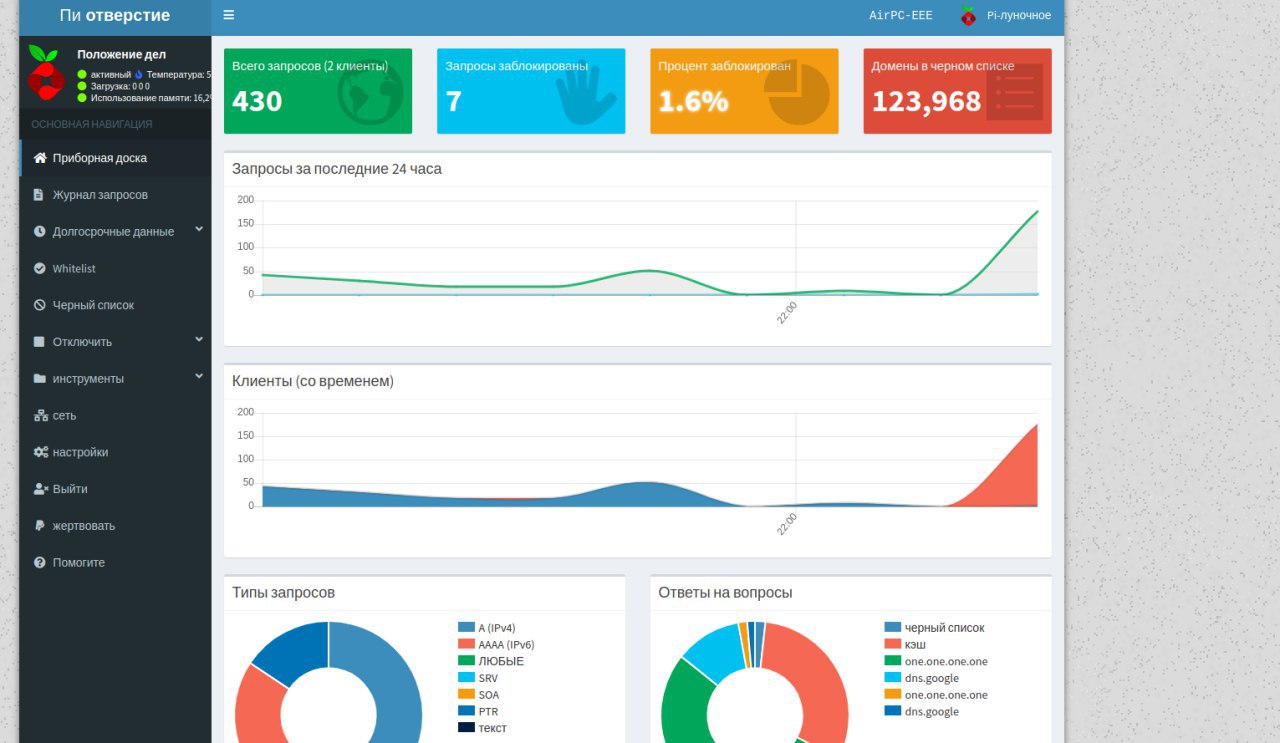This screenshot has width=1280, height=743.
Task: Click the gears icon beside настройки
Action: [x=40, y=452]
